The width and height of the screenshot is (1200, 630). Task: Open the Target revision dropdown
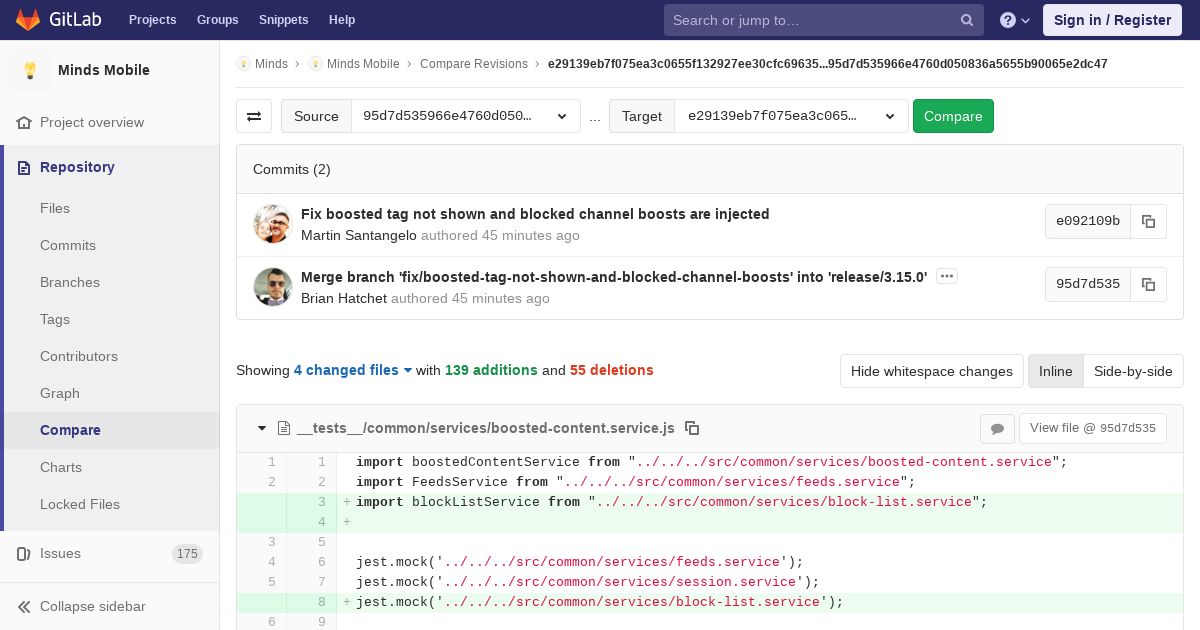[x=790, y=116]
